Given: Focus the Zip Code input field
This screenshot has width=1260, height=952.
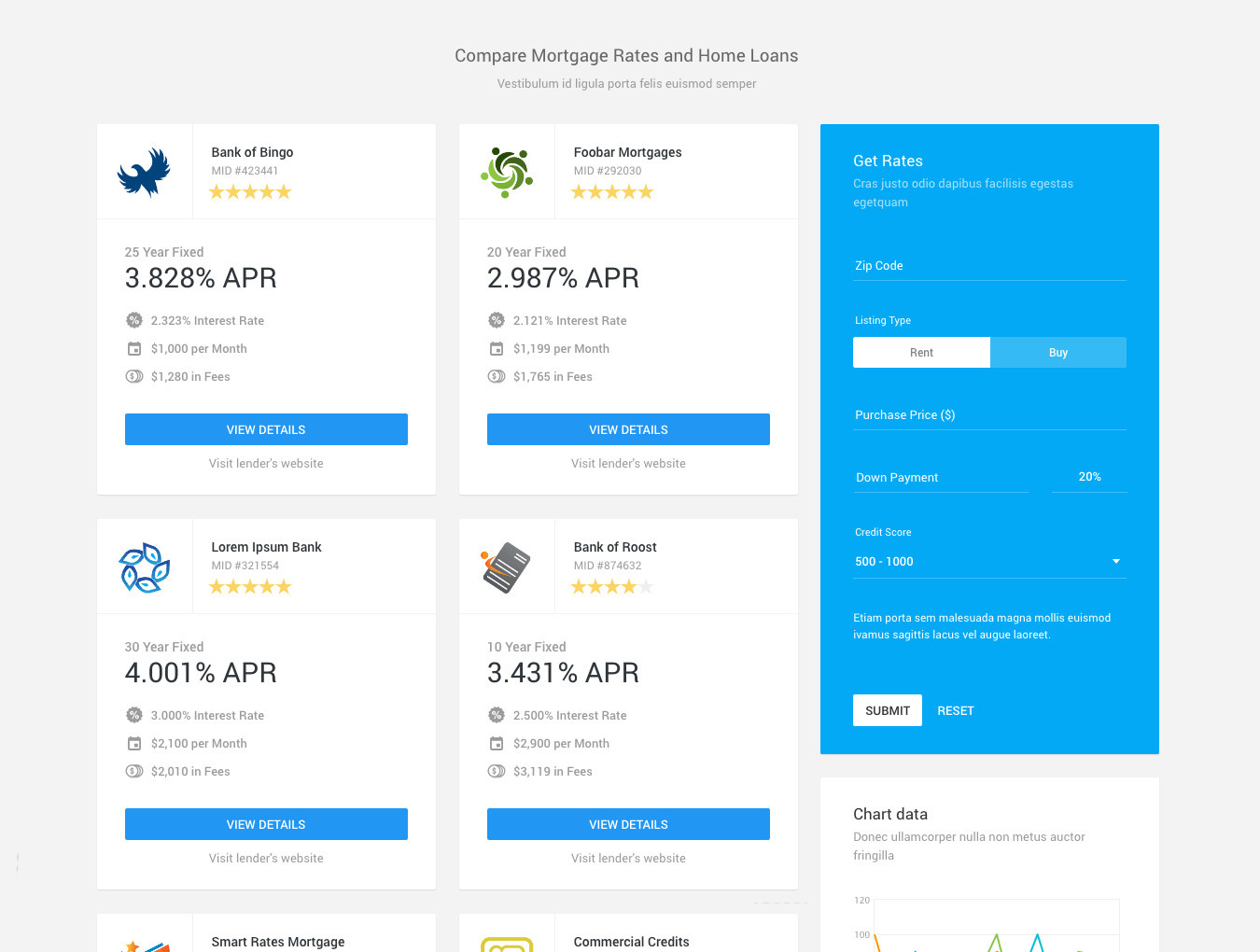Looking at the screenshot, I should (989, 266).
